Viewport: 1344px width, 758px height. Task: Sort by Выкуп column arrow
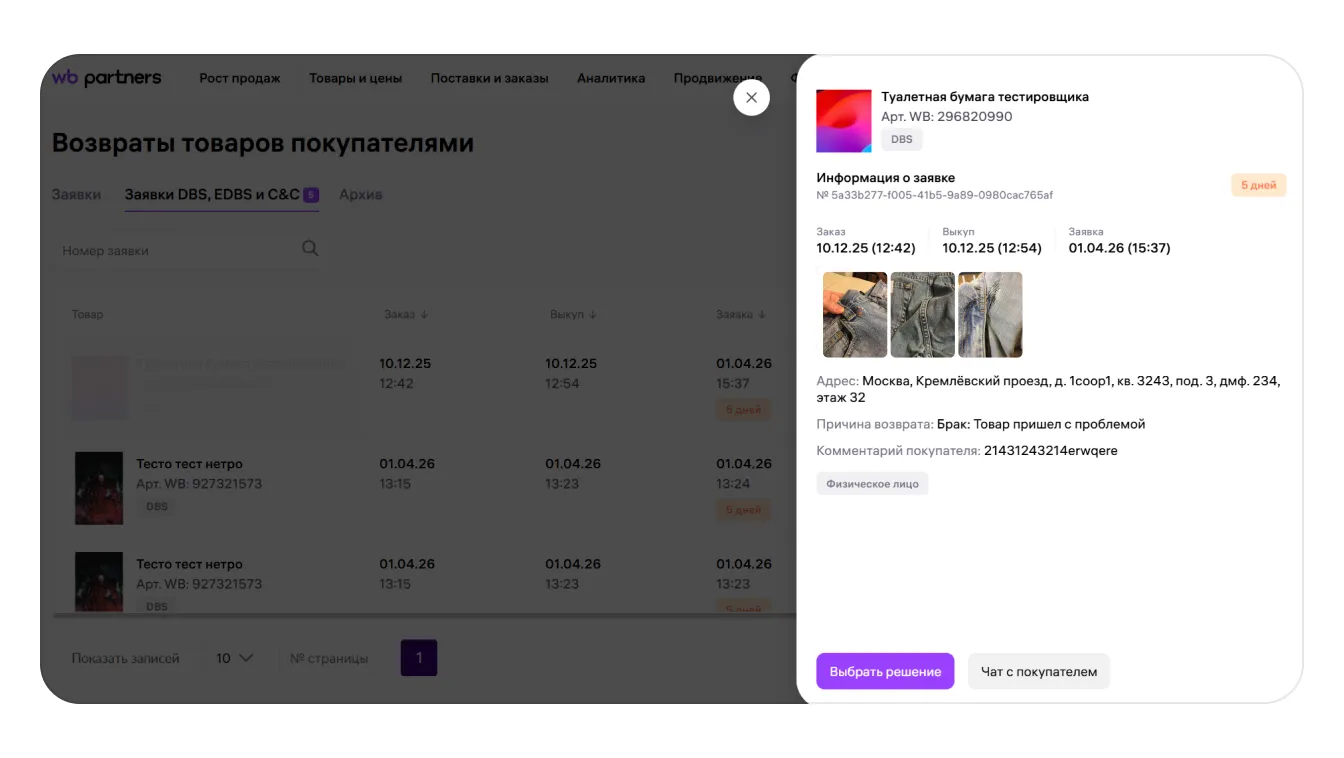(x=592, y=314)
